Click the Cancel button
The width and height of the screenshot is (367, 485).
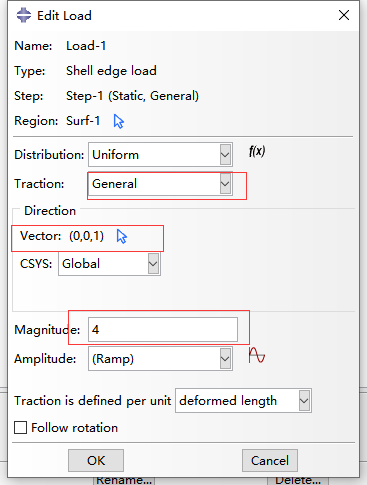click(270, 460)
